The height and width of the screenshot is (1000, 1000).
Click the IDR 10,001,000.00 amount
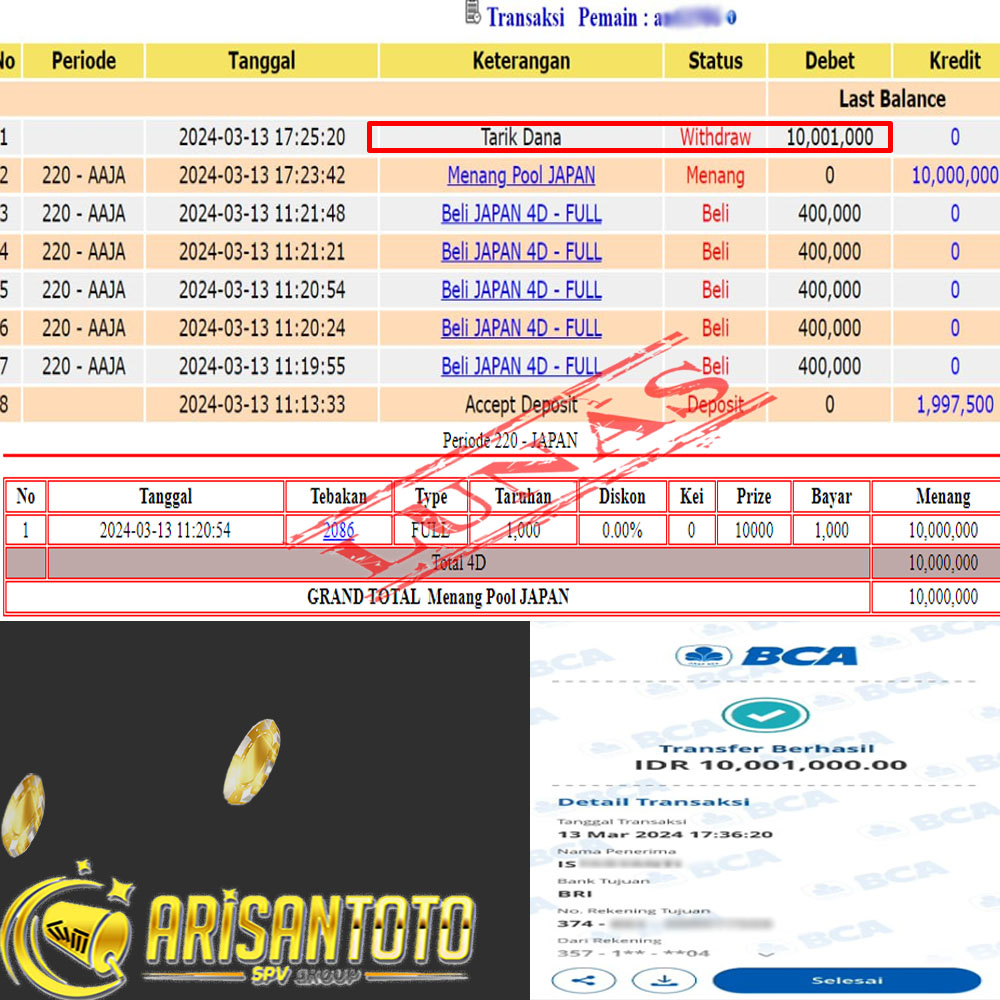(770, 765)
